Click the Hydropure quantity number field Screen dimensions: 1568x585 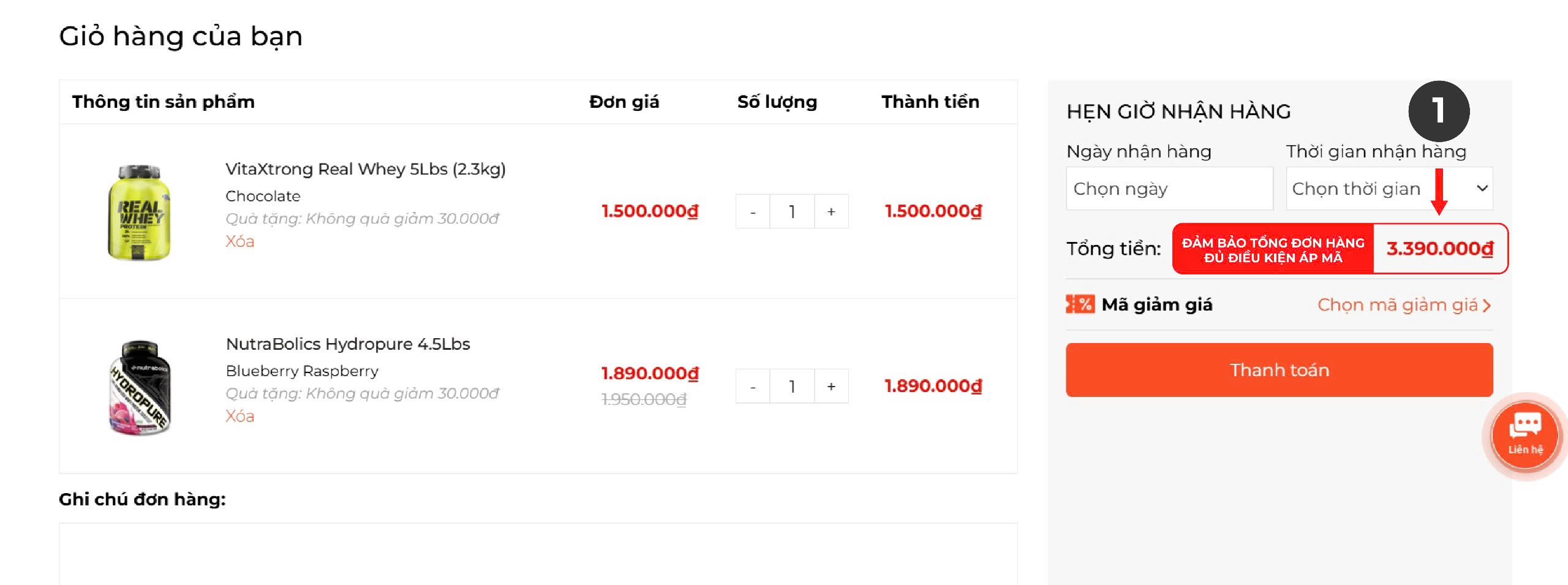pyautogui.click(x=792, y=387)
